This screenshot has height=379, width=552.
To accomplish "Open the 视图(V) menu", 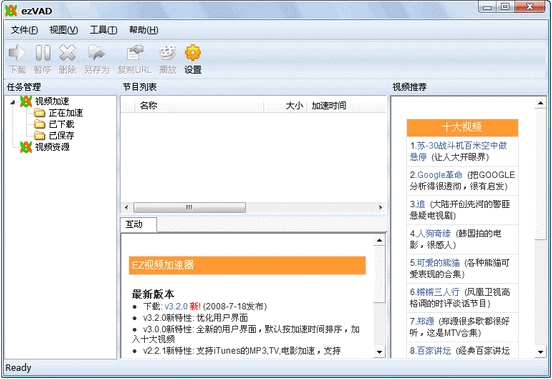I will tap(64, 30).
